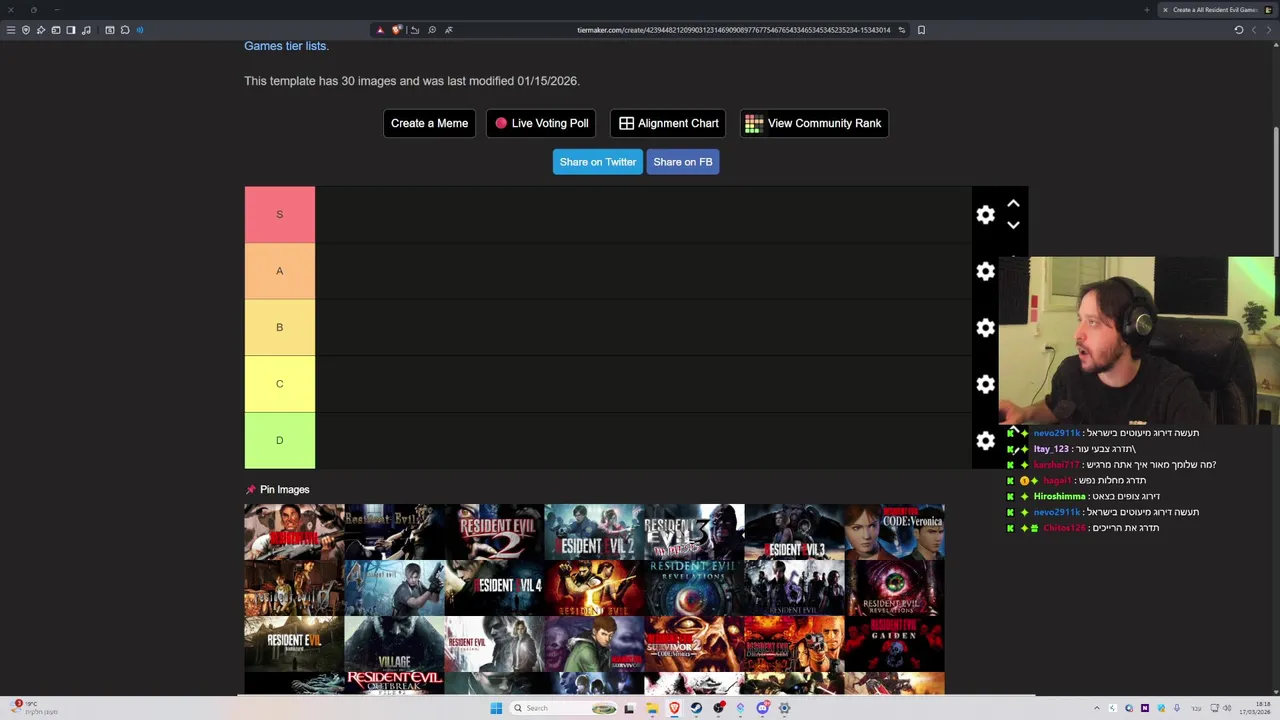Click the Pin Images pushpin icon
The height and width of the screenshot is (720, 1280).
250,490
